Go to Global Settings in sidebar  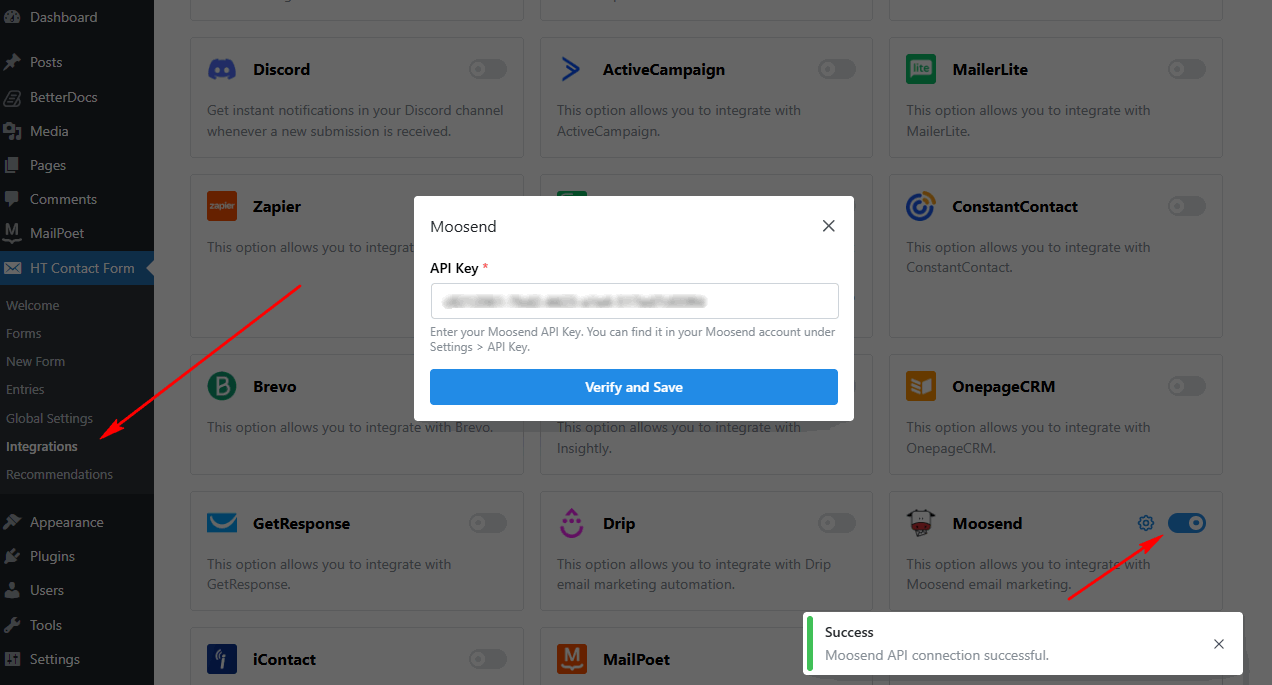pyautogui.click(x=50, y=418)
